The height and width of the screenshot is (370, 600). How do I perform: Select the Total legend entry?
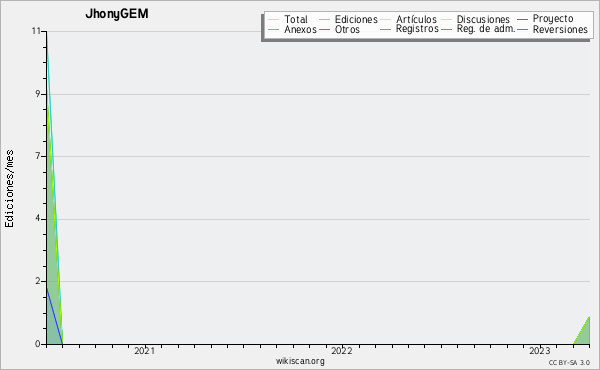(288, 19)
